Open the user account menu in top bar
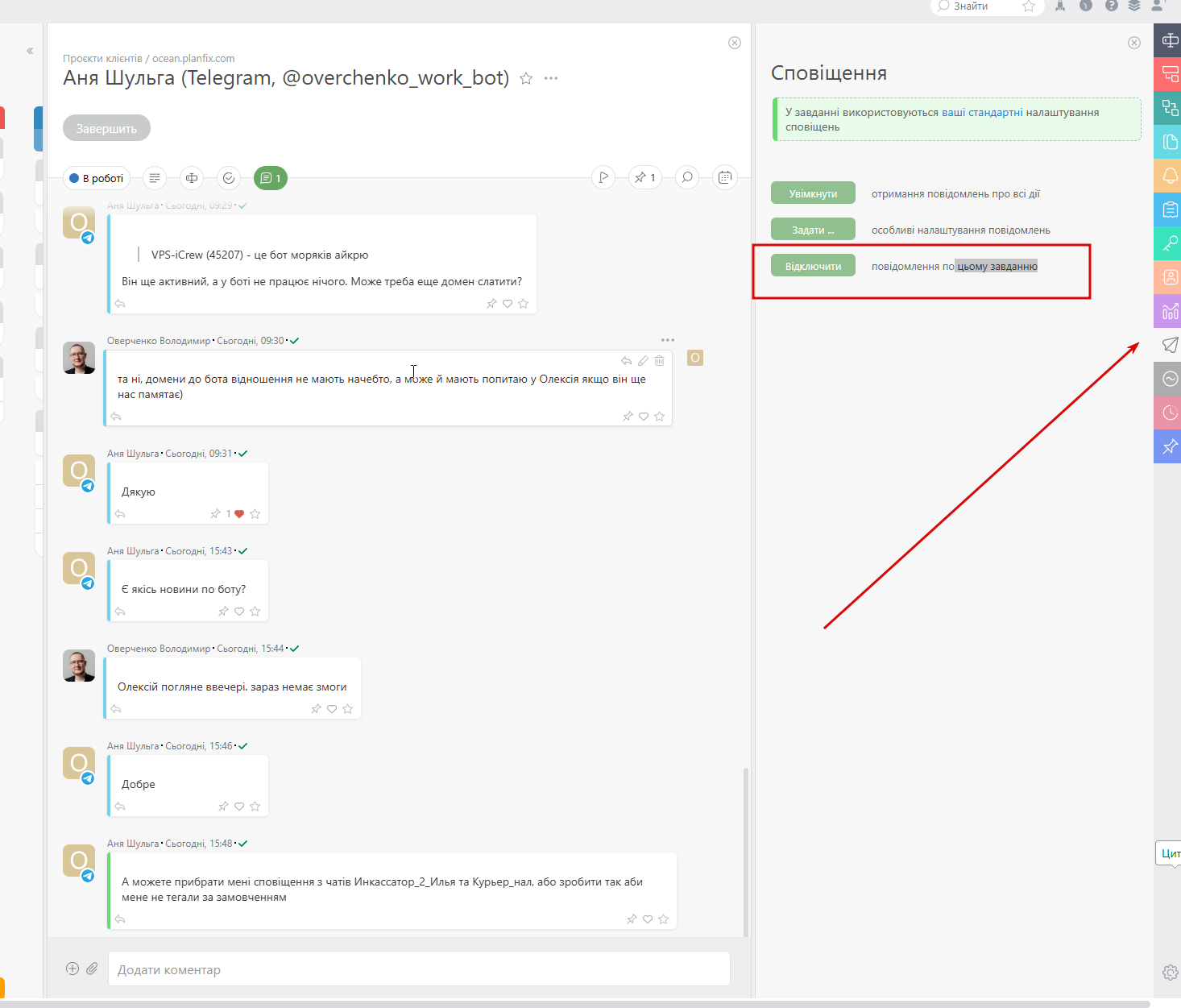Image resolution: width=1181 pixels, height=1008 pixels. tap(1158, 6)
